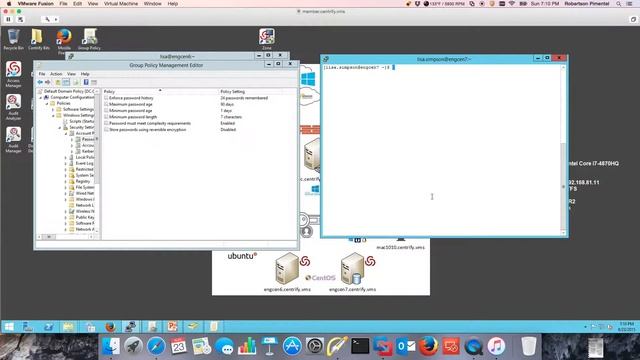The image size is (640, 360).
Task: Open the VMware Fusion app menu
Action: point(36,4)
